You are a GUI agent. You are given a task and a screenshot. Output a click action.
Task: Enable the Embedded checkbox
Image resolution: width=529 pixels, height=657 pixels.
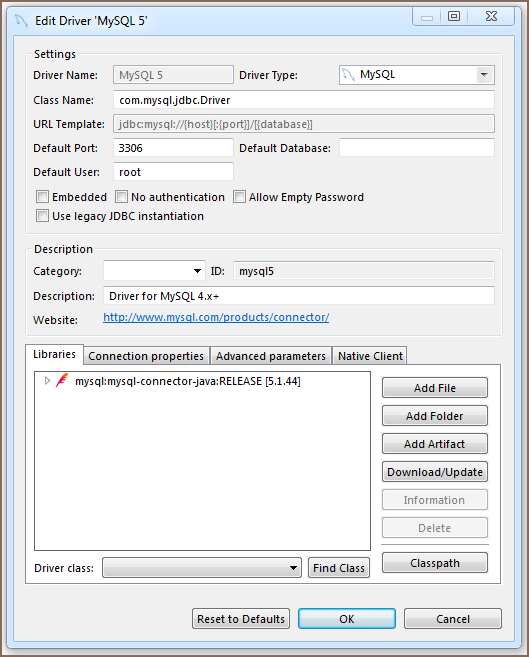[42, 197]
